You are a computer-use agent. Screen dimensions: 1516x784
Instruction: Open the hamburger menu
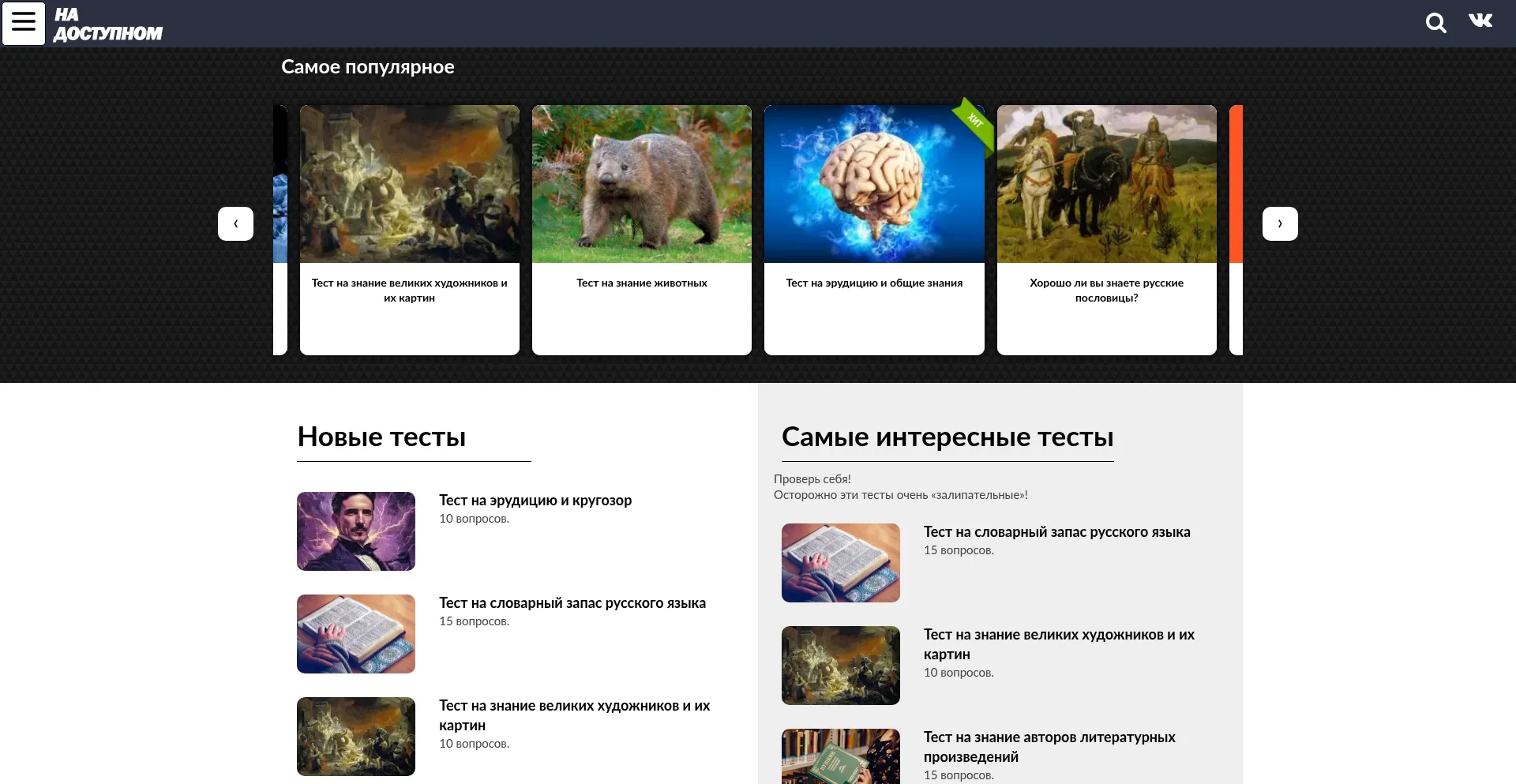(24, 24)
